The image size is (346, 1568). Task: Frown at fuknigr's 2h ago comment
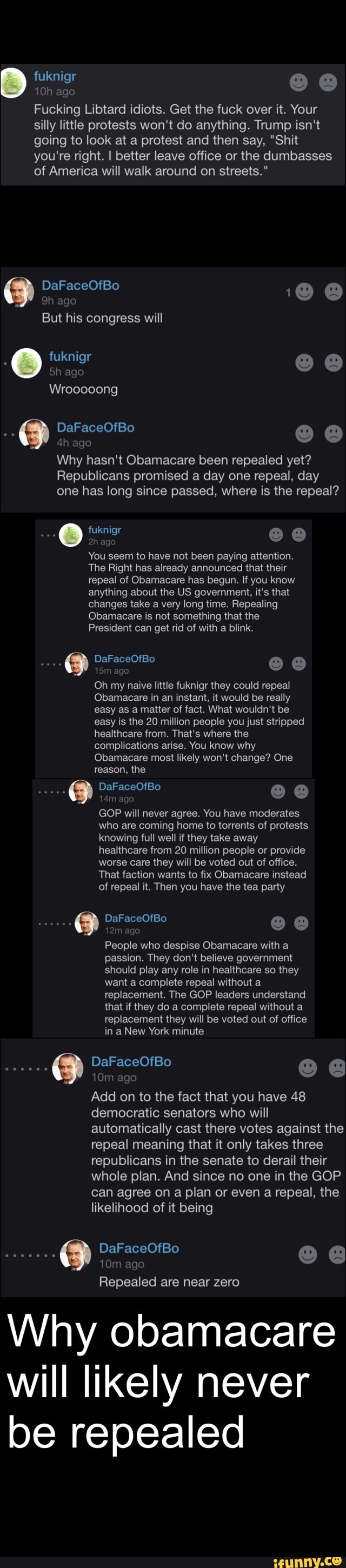coord(298,534)
